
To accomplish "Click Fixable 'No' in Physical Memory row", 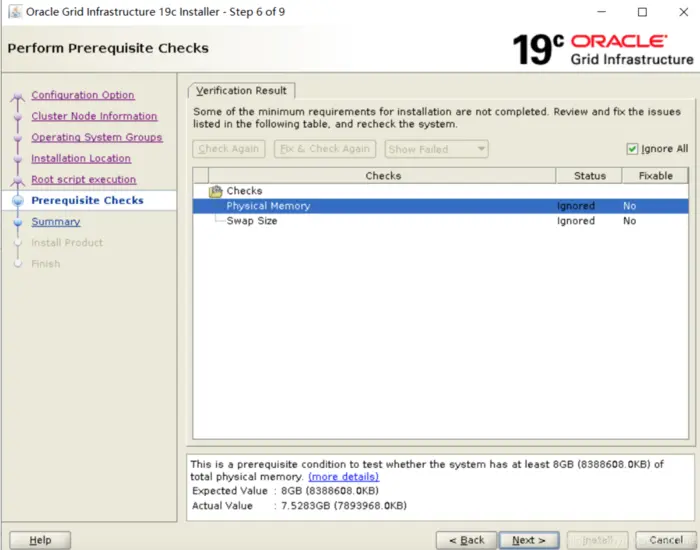I will pos(629,206).
